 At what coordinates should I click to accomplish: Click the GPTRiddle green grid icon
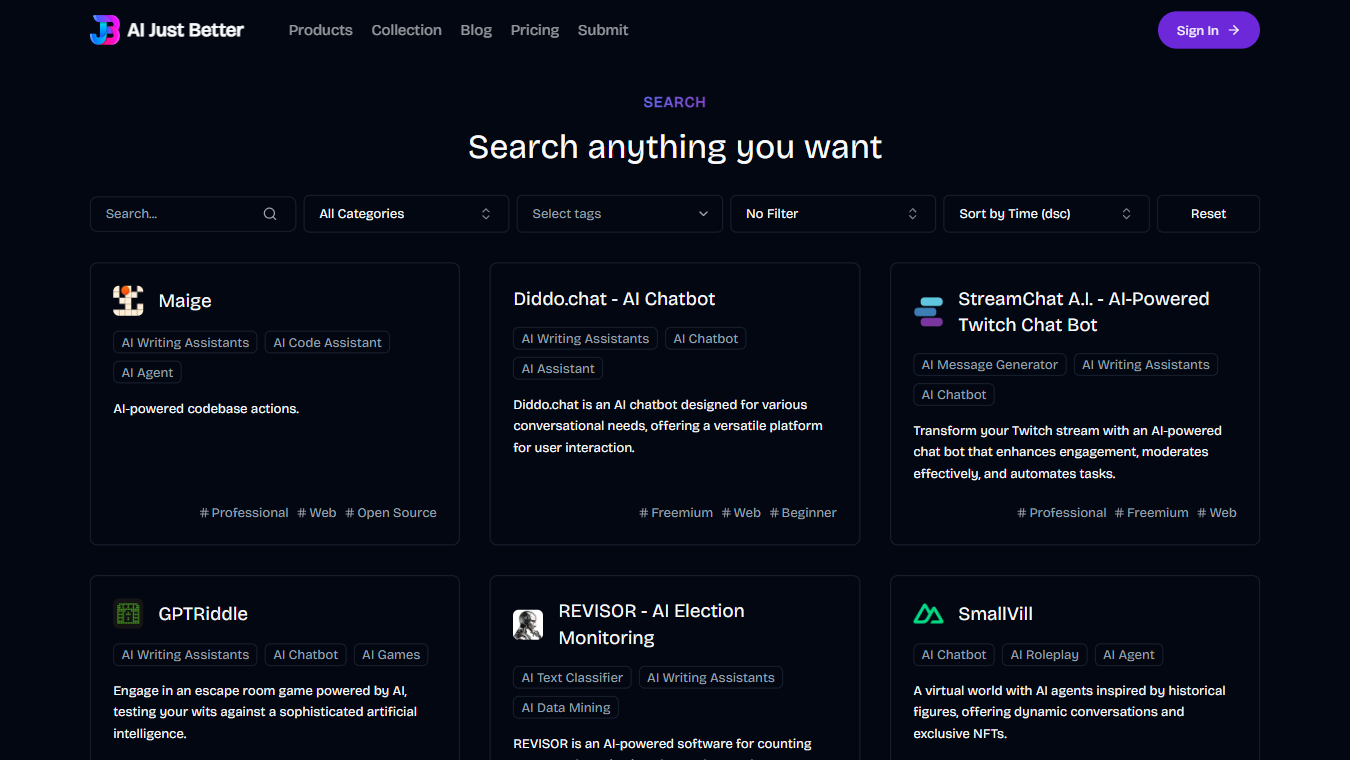point(128,613)
